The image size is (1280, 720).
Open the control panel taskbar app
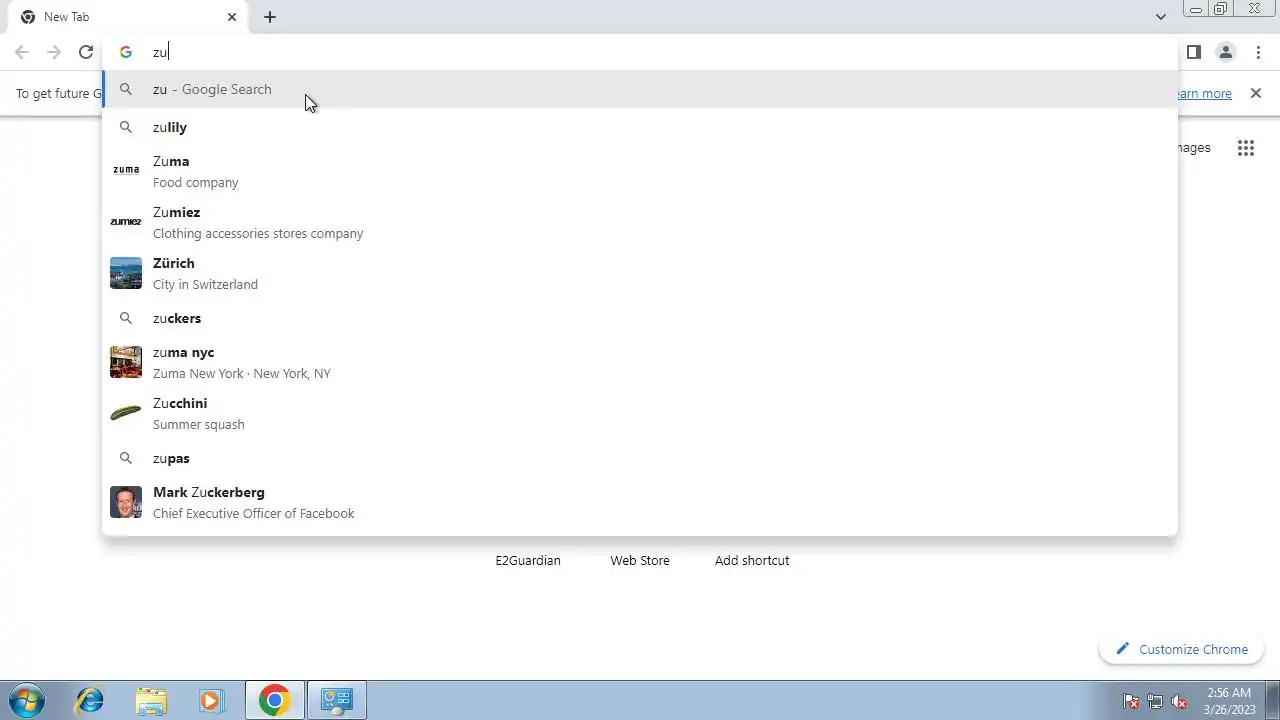click(336, 701)
